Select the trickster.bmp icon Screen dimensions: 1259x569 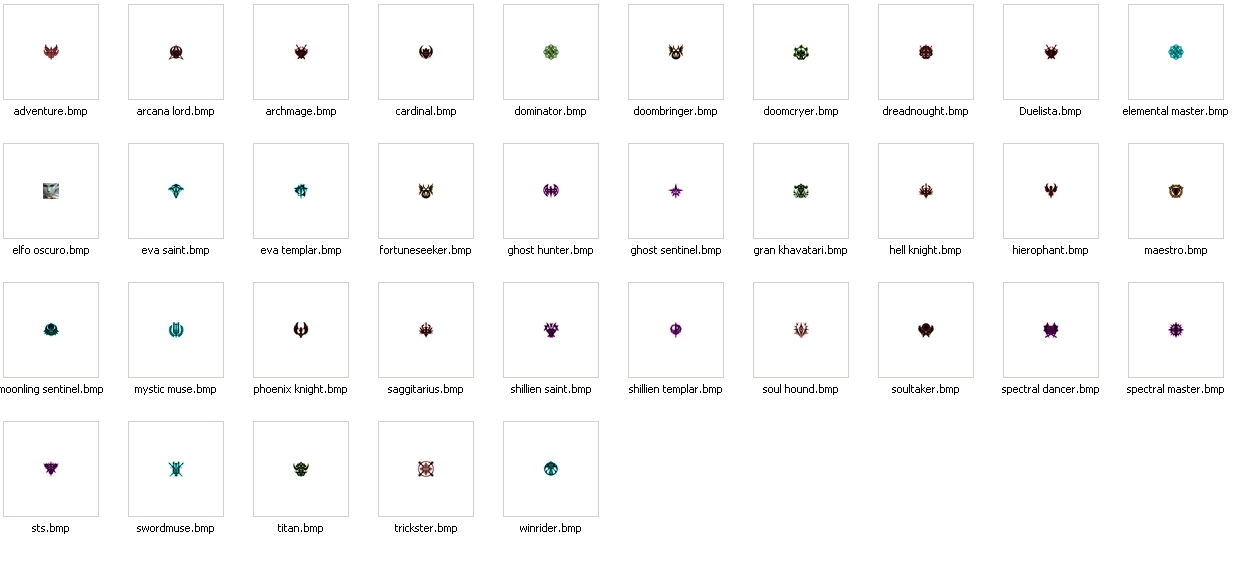pyautogui.click(x=426, y=469)
